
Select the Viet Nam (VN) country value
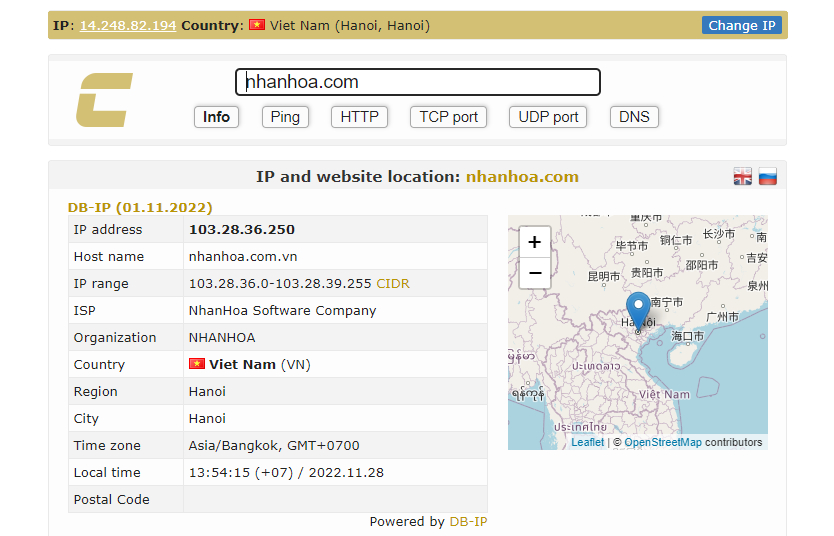[260, 364]
